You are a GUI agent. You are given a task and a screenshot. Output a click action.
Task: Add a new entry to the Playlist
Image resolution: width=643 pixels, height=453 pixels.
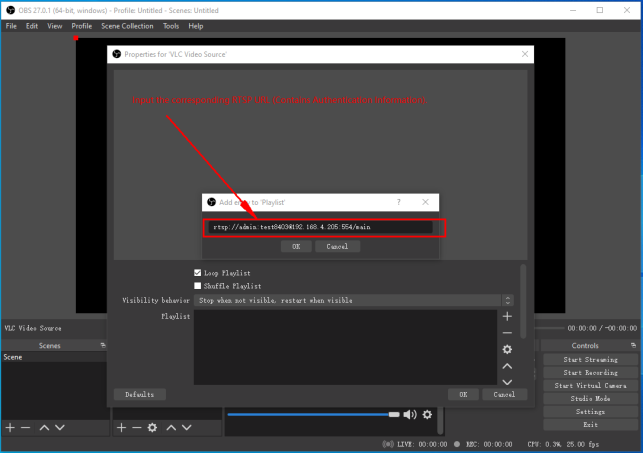coord(507,316)
